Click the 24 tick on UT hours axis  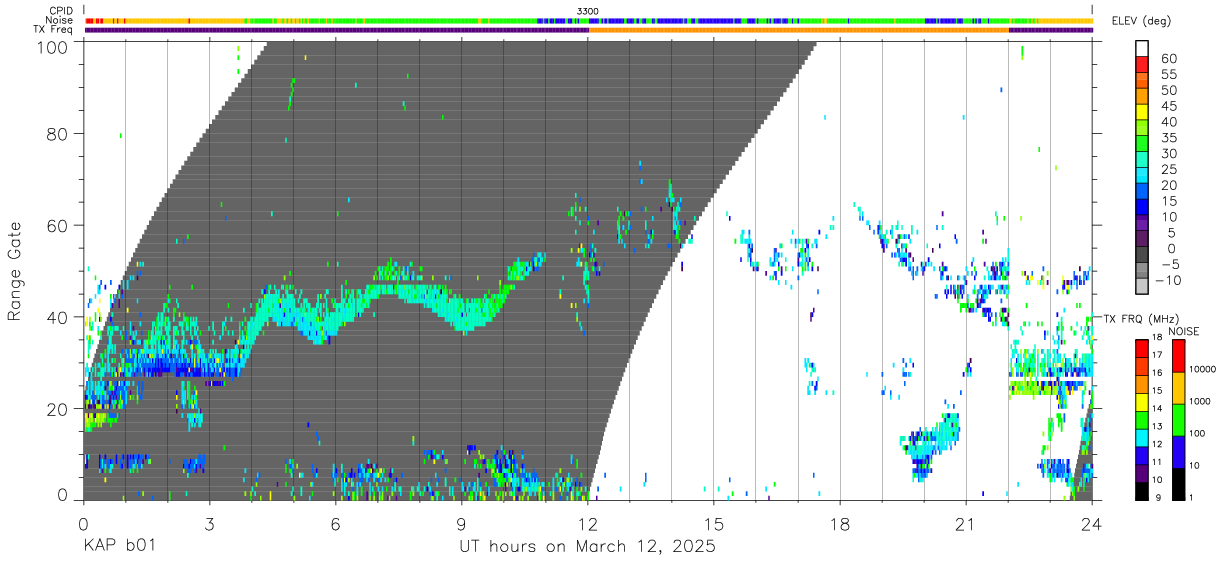[x=1092, y=523]
